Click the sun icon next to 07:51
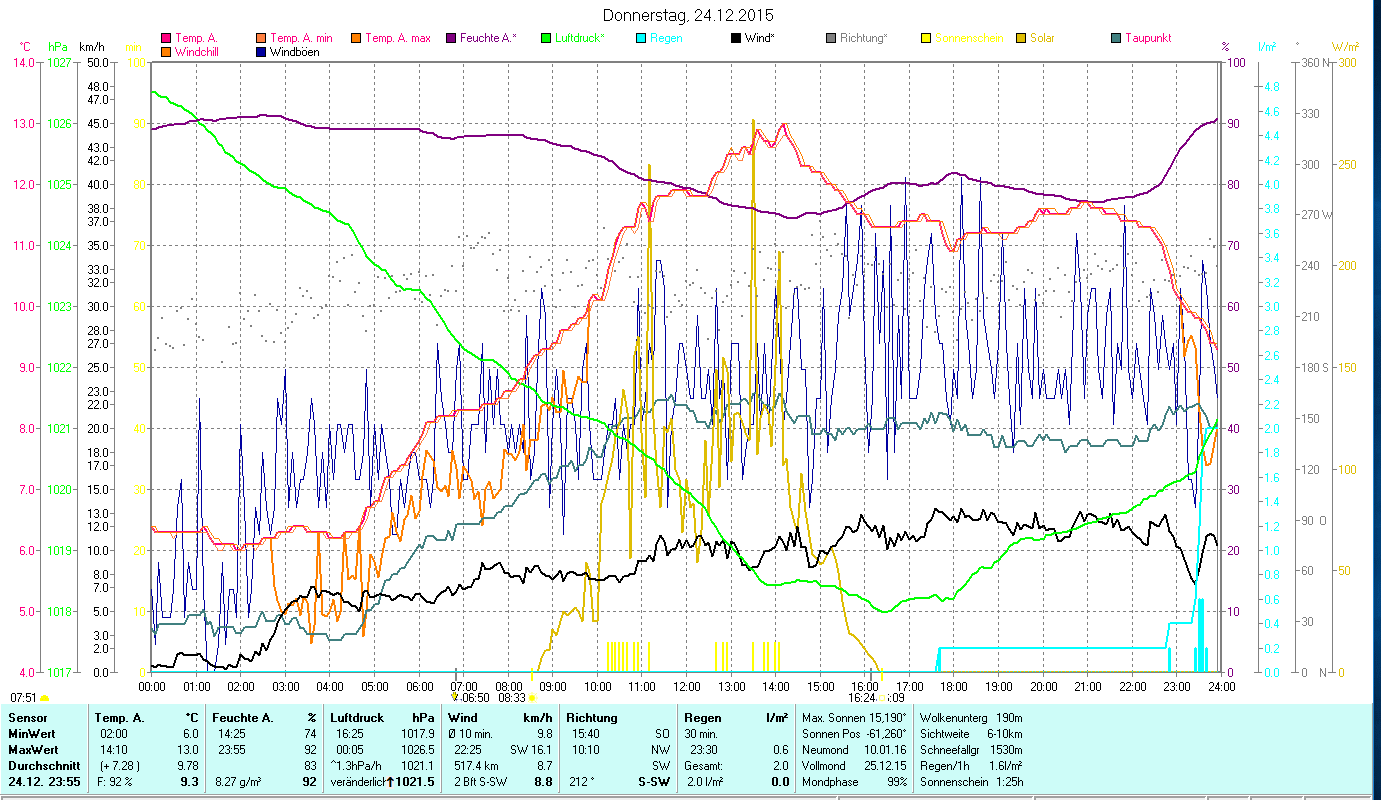Image resolution: width=1381 pixels, height=800 pixels. click(44, 698)
